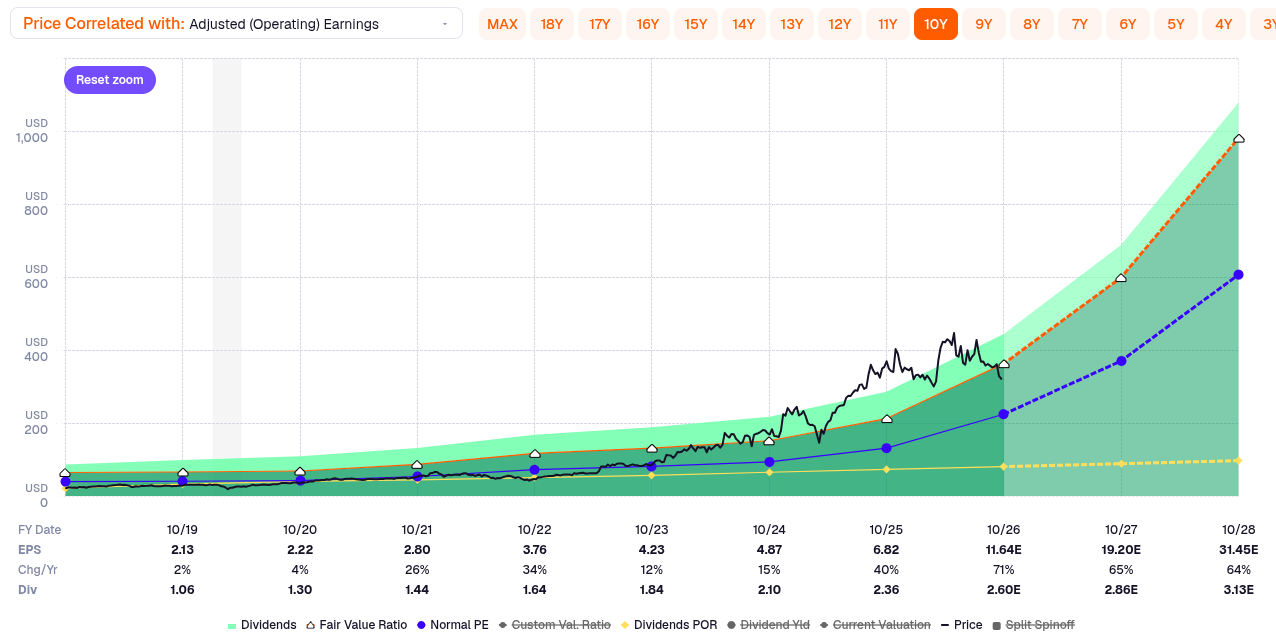Click the dividend value 3.13E
This screenshot has width=1276, height=643.
(1238, 589)
